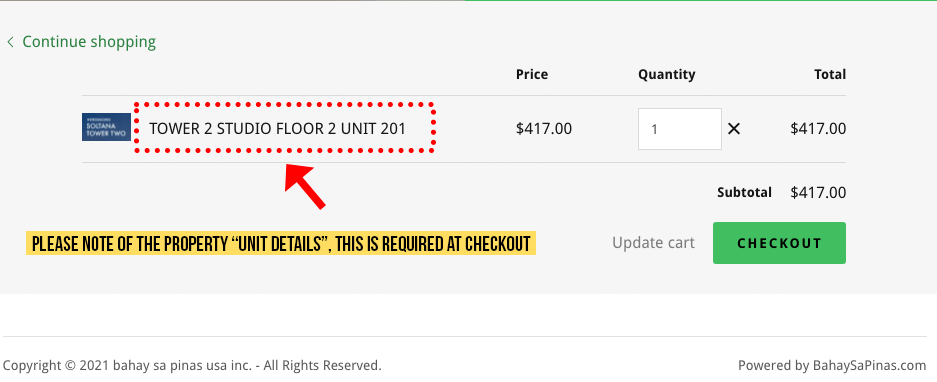
Task: Click the CHECKOUT button
Action: point(779,243)
